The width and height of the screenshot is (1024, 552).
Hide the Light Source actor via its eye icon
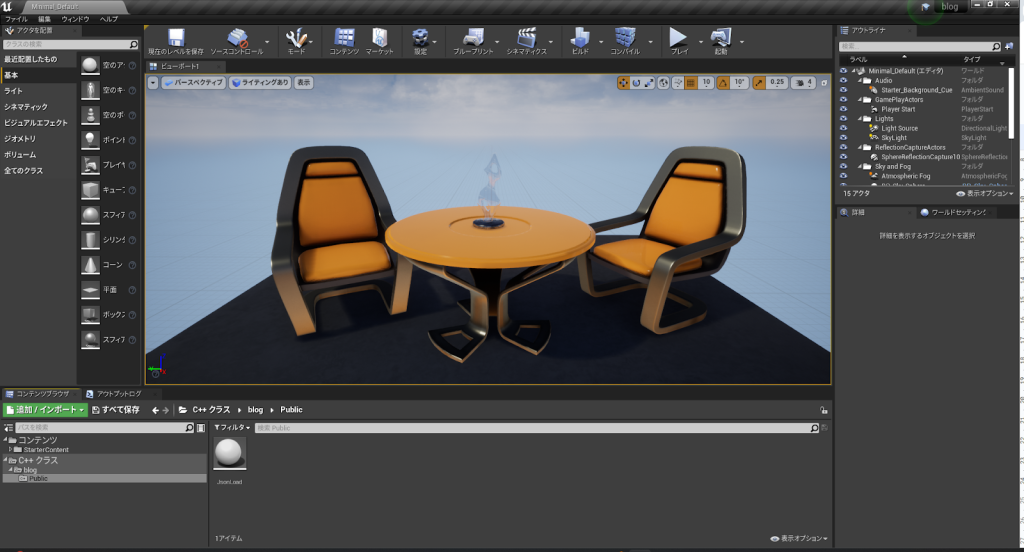(844, 128)
